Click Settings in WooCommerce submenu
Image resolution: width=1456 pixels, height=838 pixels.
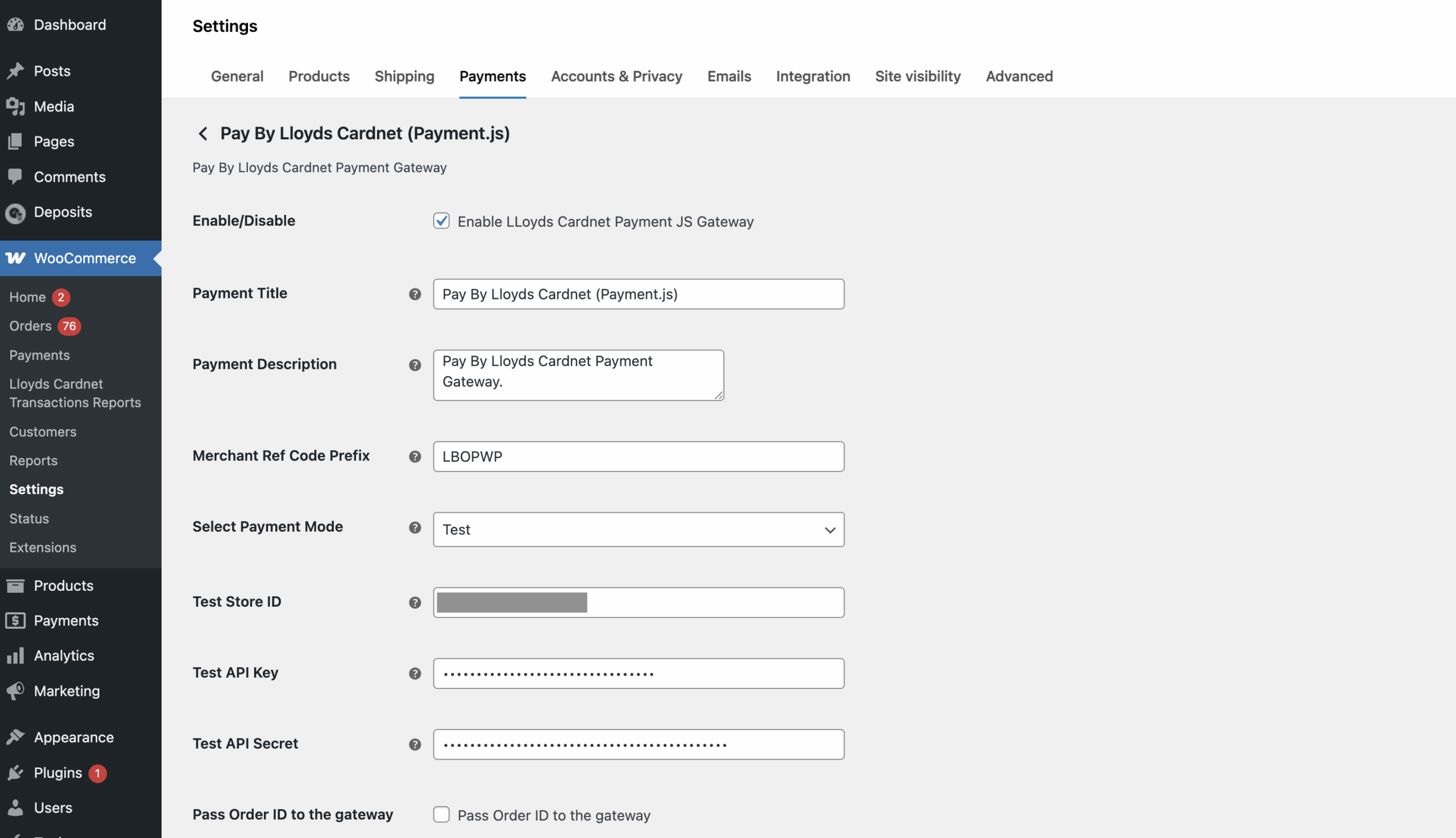click(x=36, y=489)
